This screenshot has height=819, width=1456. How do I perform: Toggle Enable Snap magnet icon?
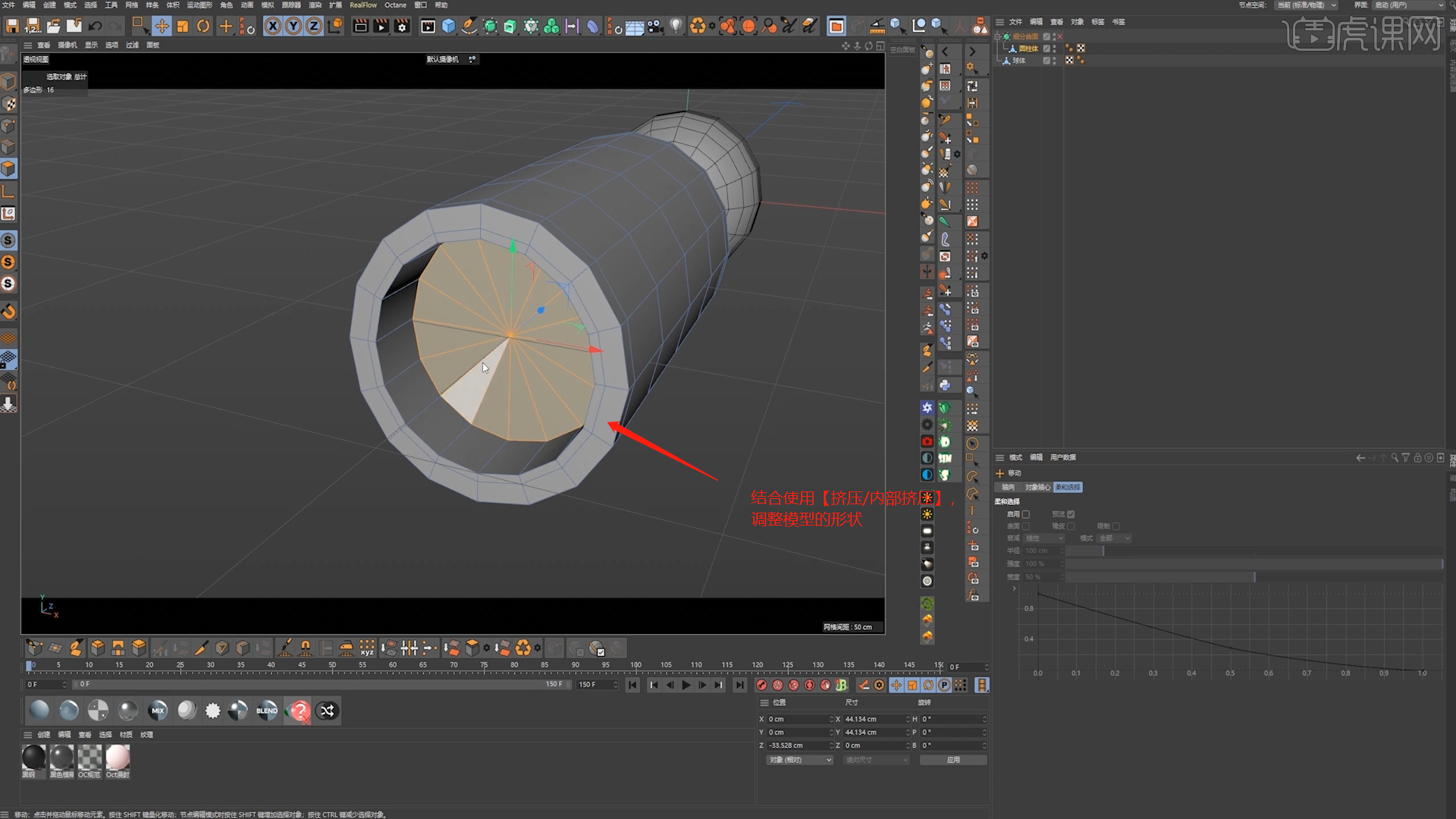pos(8,311)
